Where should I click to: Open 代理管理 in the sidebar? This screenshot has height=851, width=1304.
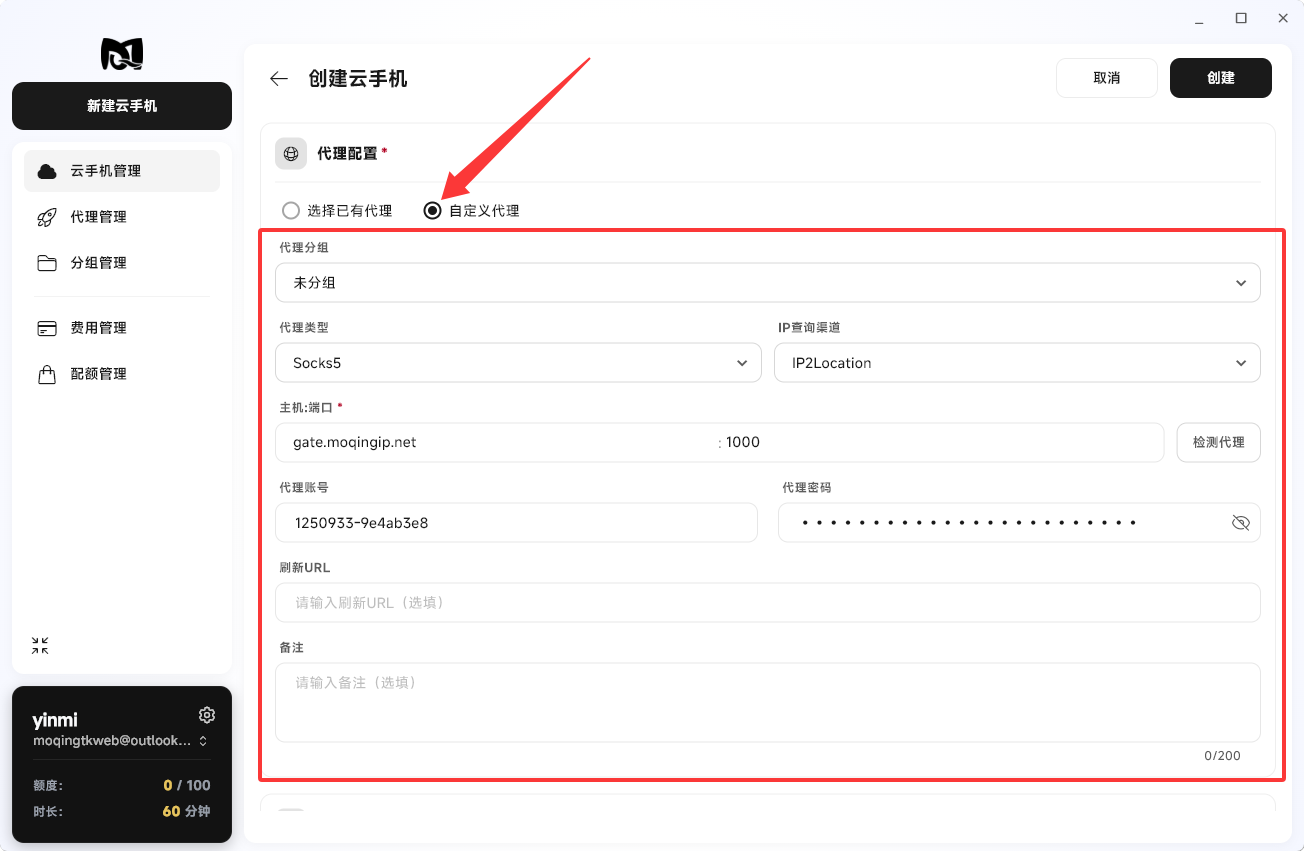[x=122, y=217]
